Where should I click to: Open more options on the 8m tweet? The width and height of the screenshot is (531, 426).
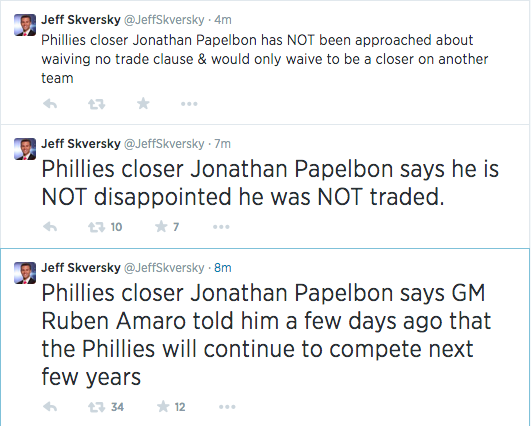227,407
